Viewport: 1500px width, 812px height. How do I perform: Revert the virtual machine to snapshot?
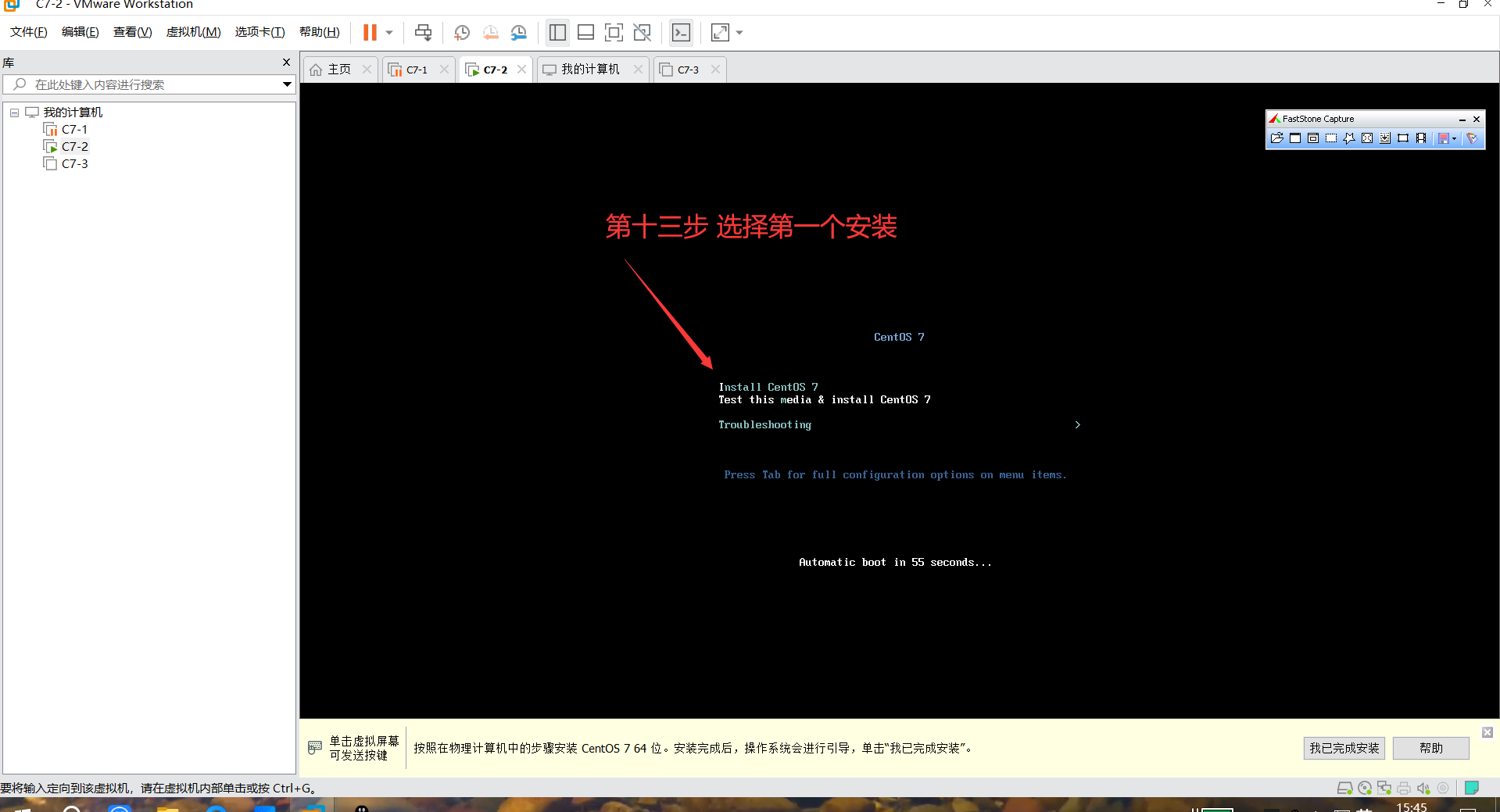(491, 32)
